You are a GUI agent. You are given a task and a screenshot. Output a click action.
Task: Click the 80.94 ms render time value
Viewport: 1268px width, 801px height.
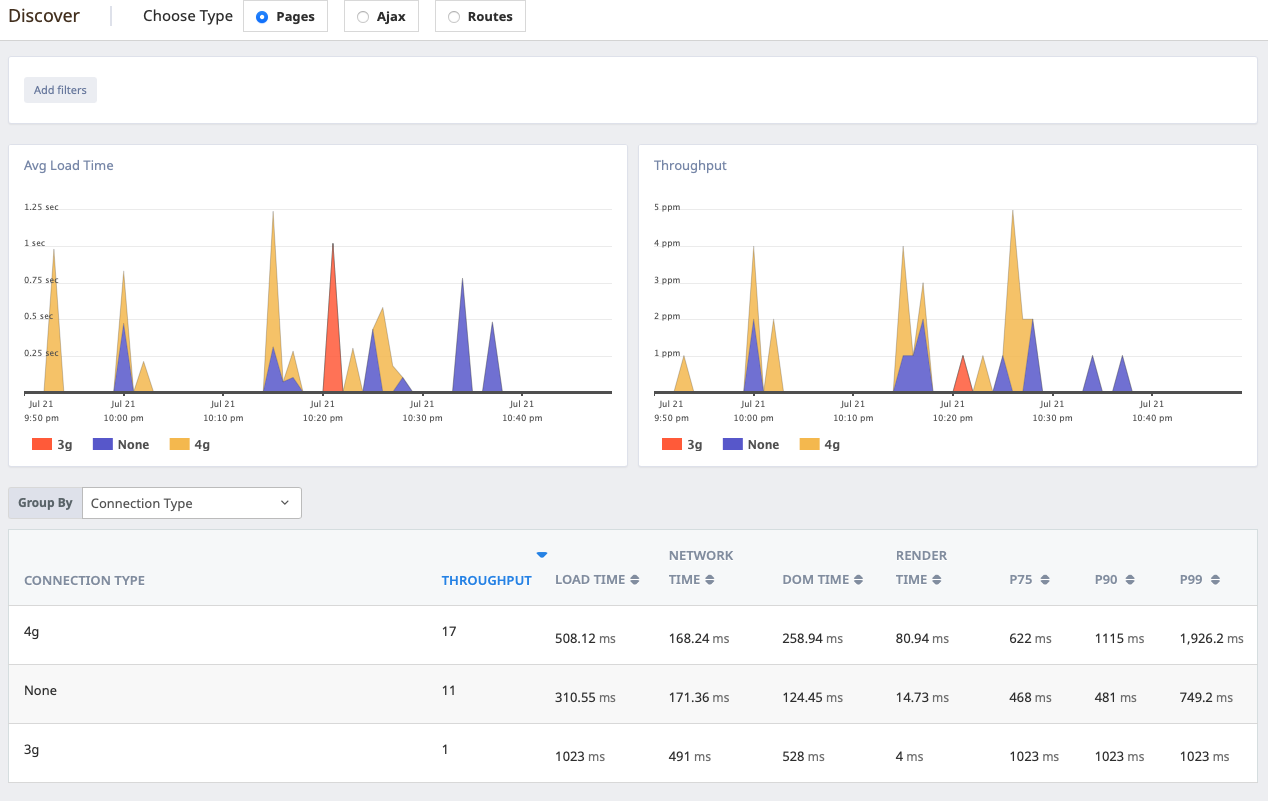tap(923, 639)
